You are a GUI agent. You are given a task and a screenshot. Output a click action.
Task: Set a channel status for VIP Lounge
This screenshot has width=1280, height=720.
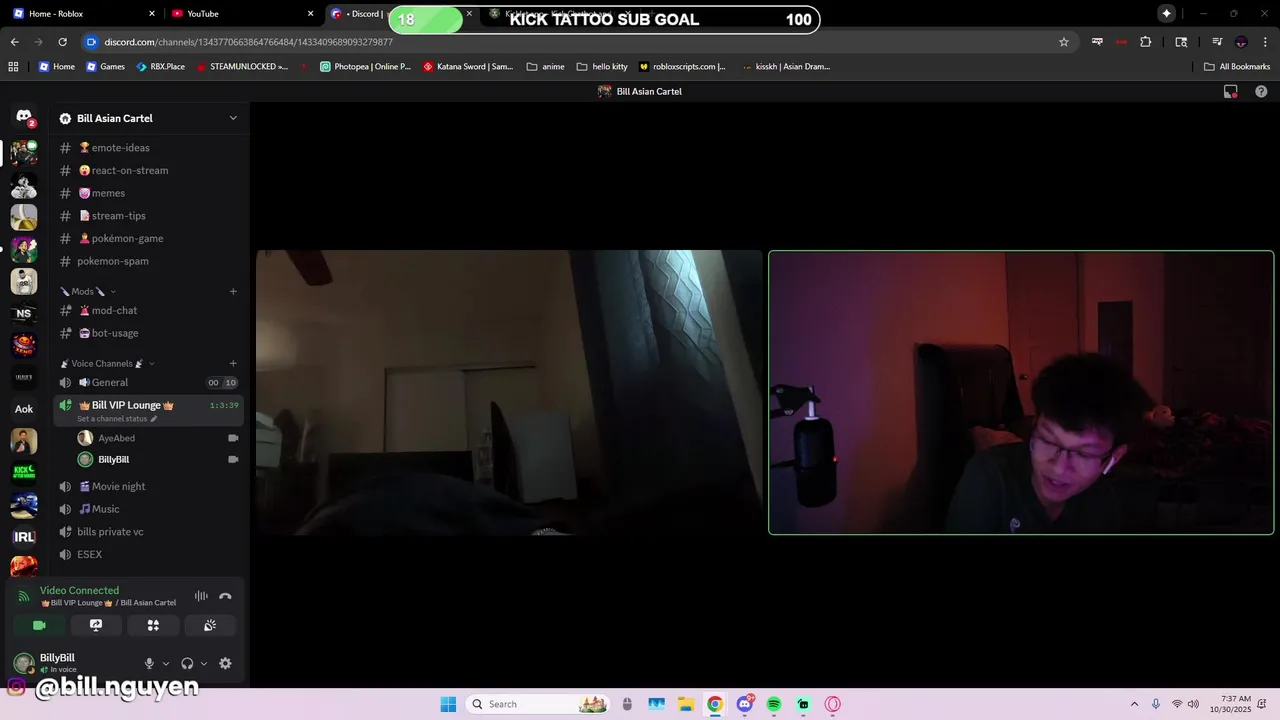click(116, 419)
